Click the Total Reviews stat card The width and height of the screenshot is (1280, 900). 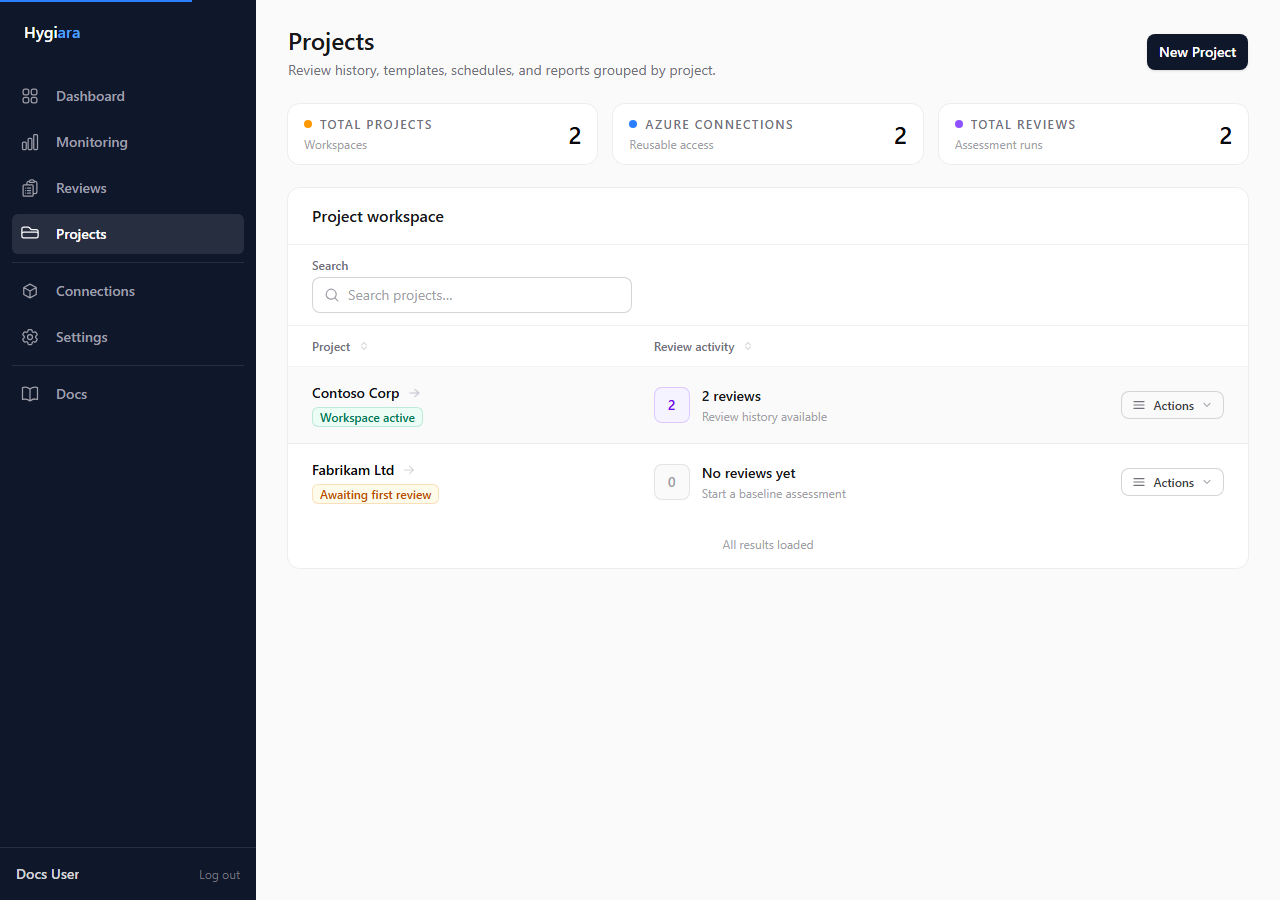1093,134
